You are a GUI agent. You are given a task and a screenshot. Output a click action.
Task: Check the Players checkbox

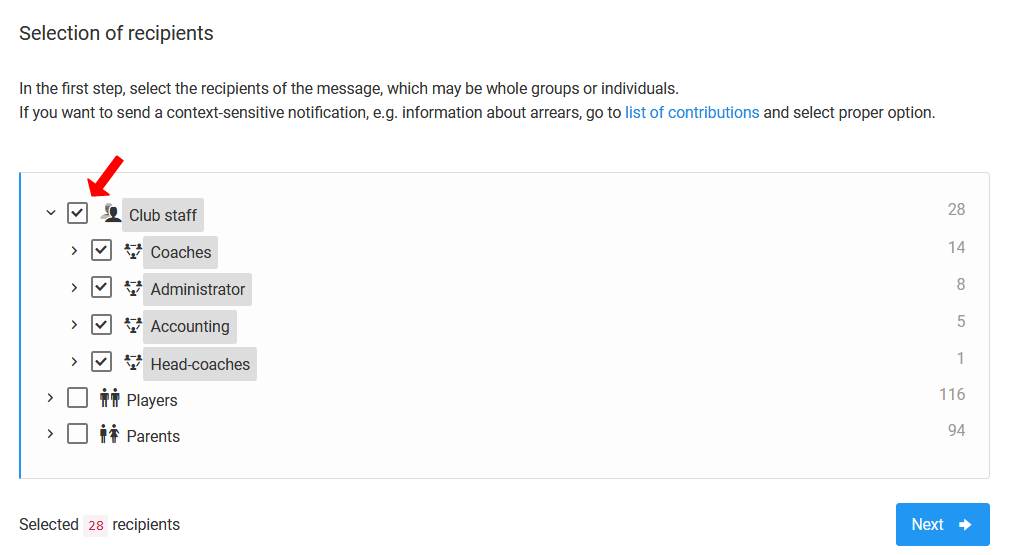pos(77,398)
